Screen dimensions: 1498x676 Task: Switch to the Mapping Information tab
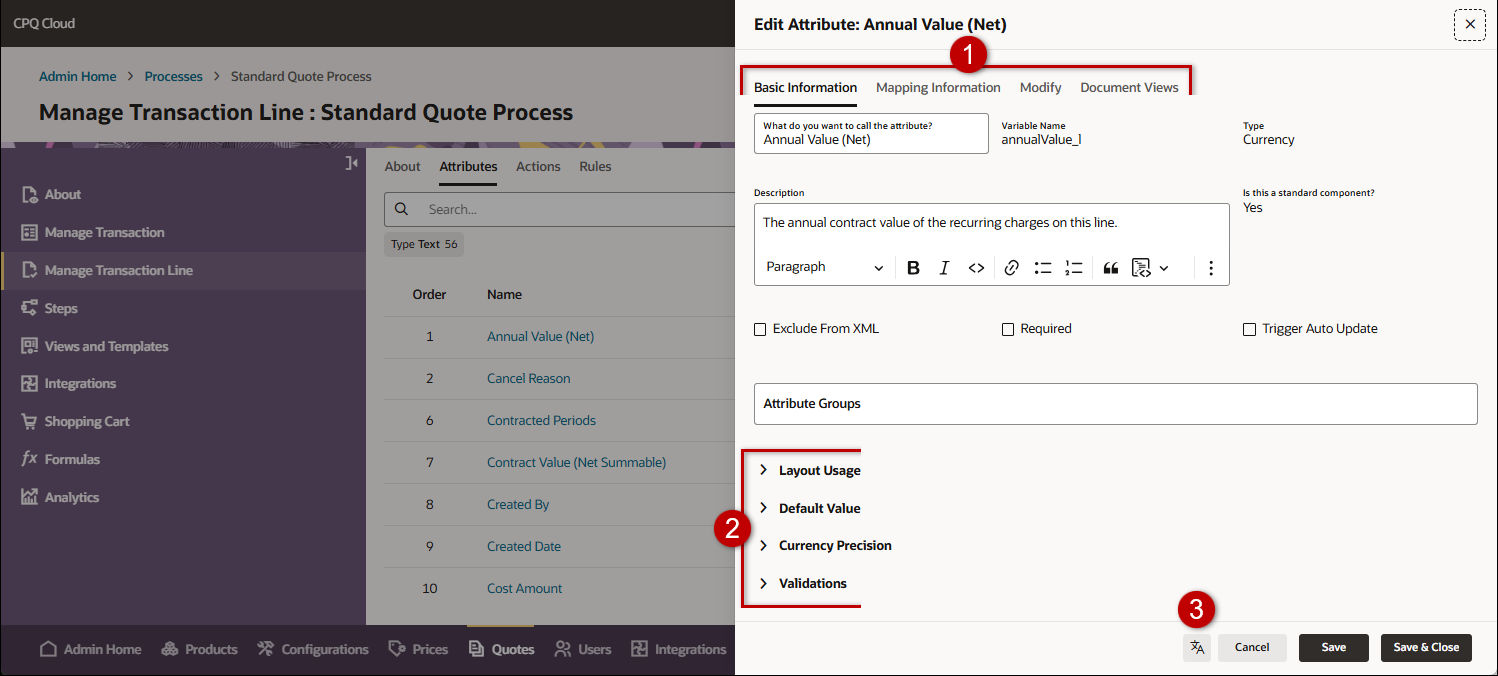(938, 88)
